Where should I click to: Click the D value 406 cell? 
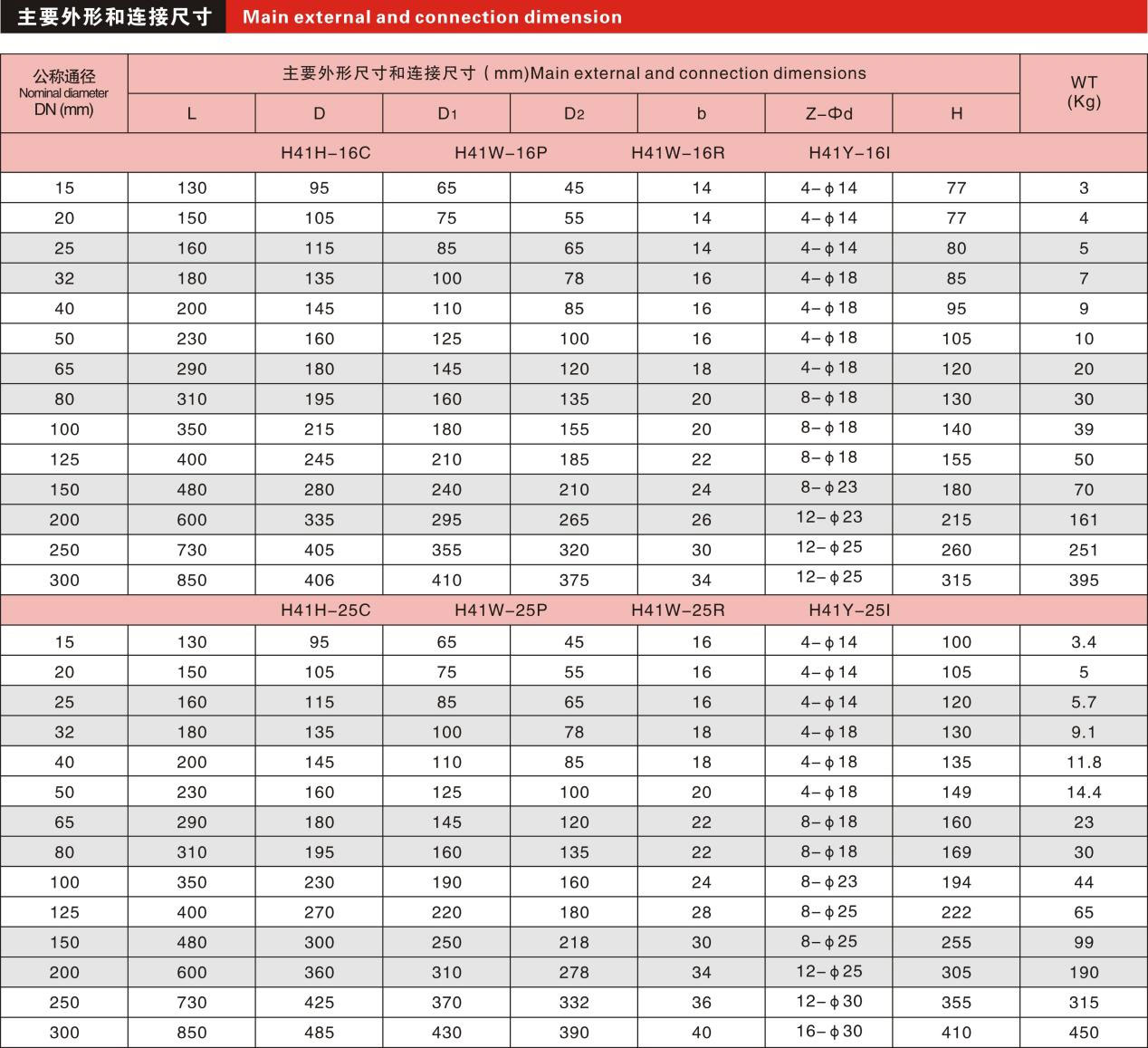(319, 581)
